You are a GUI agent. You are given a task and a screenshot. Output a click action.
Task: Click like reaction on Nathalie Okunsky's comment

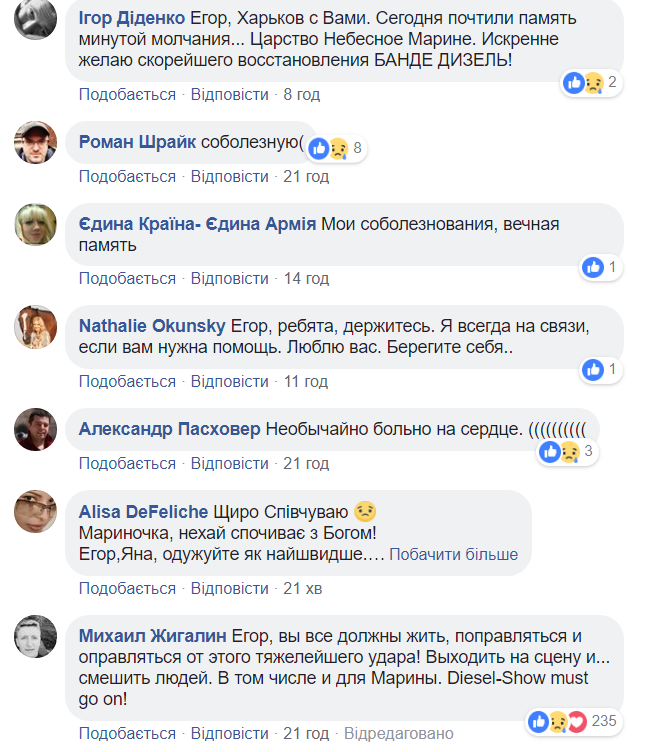(593, 370)
